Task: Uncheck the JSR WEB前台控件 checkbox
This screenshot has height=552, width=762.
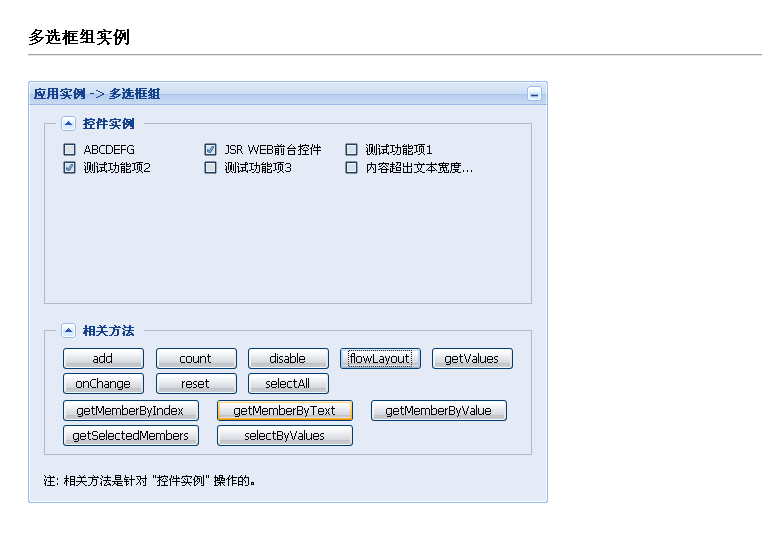Action: pos(210,149)
